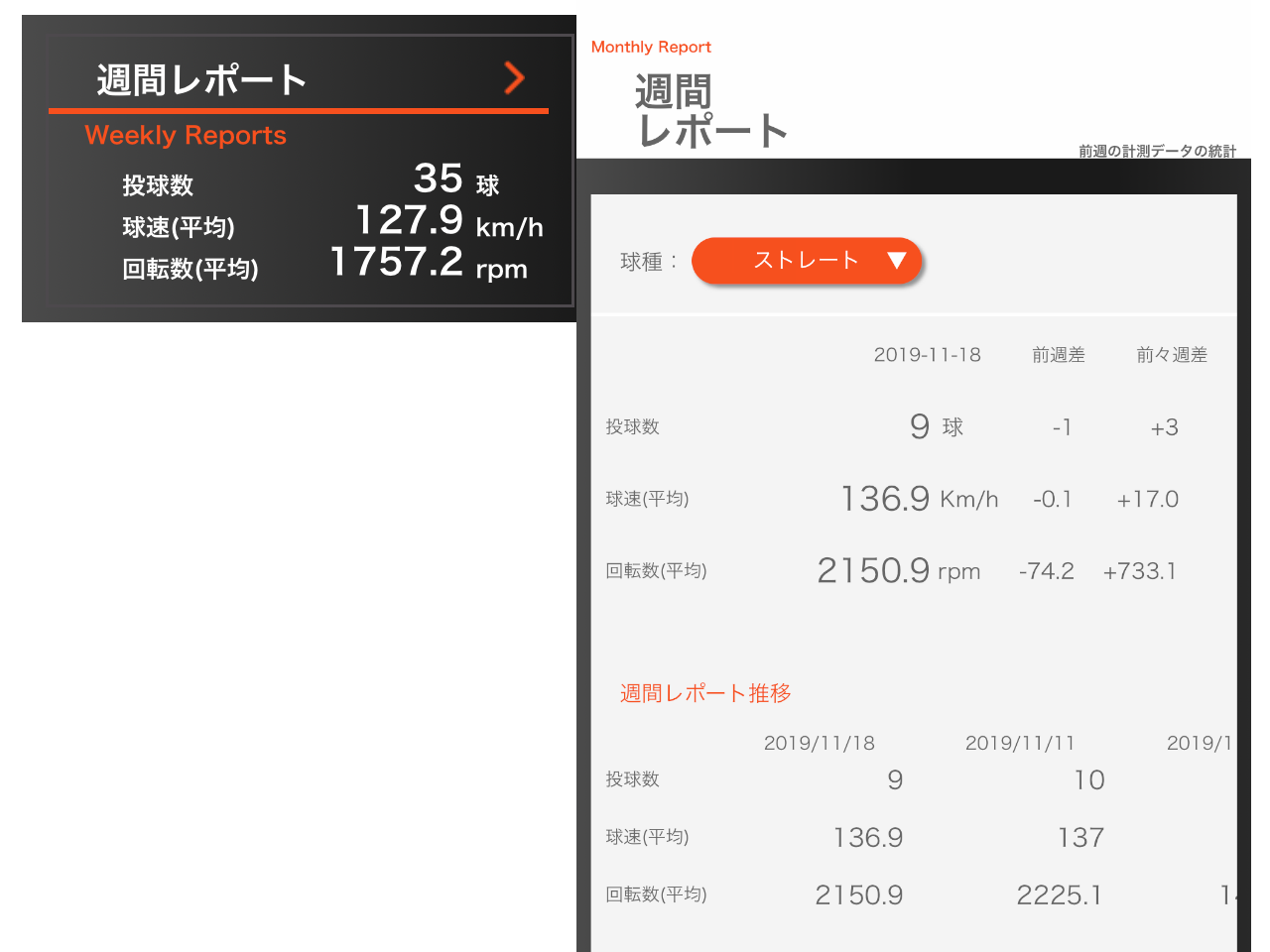
Task: Click the 2019-11-18 date header
Action: coord(927,355)
